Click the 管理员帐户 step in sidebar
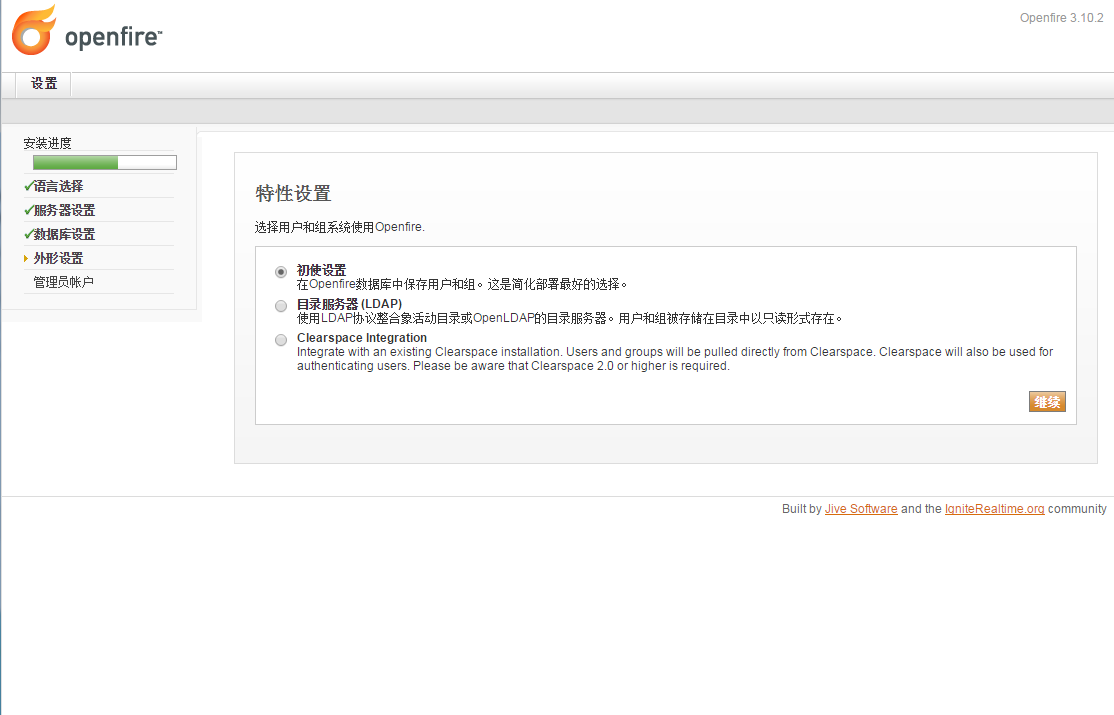Screen dimensions: 1114x715 (x=64, y=282)
